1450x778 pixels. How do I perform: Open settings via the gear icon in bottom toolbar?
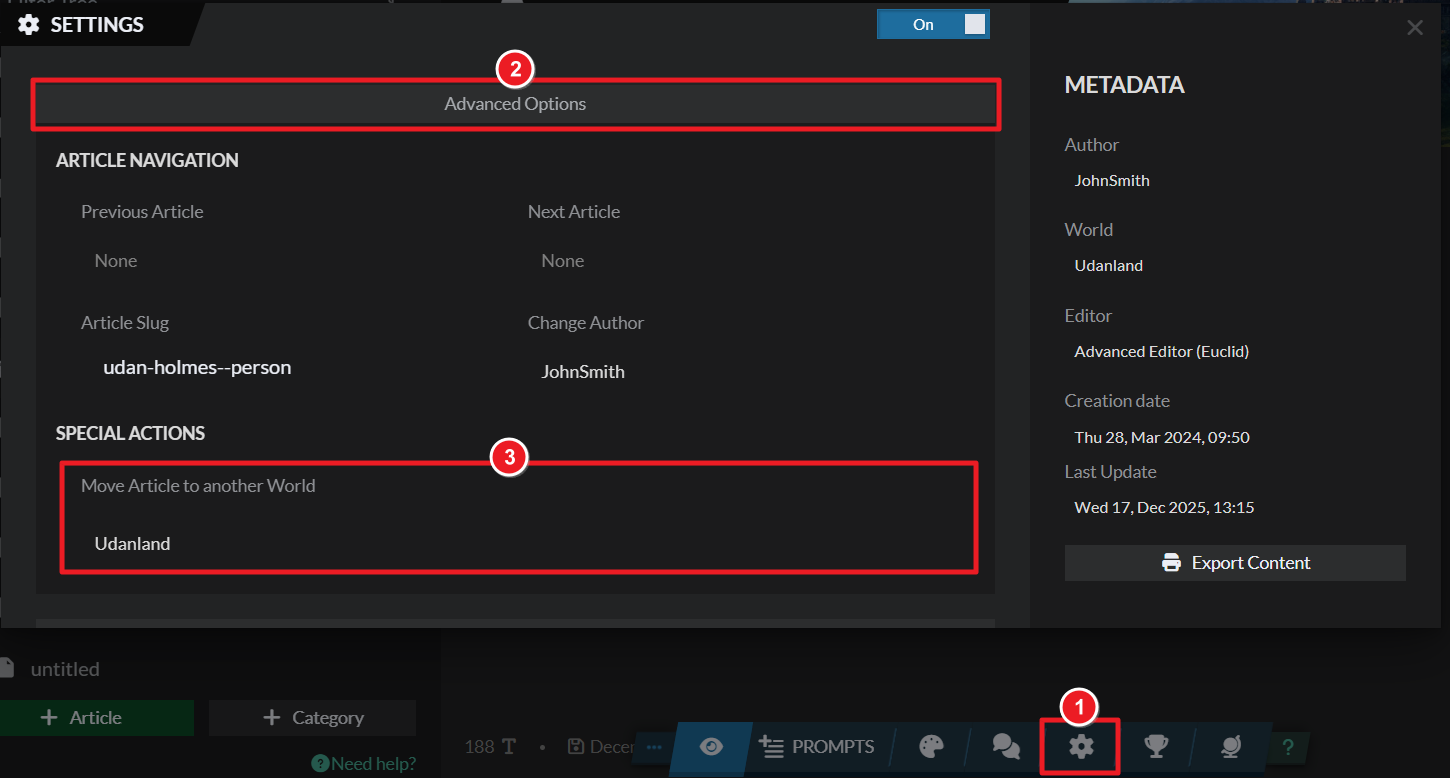click(1081, 746)
